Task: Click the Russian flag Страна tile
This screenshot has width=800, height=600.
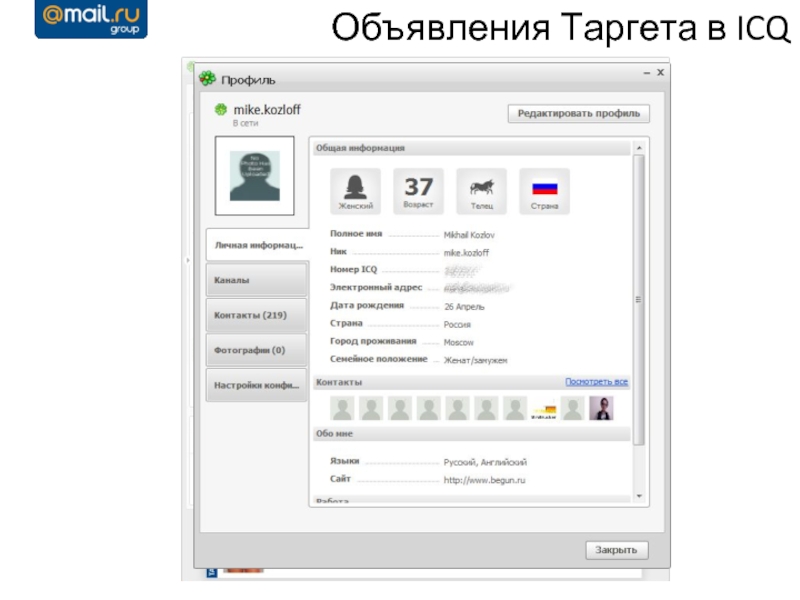Action: tap(544, 191)
